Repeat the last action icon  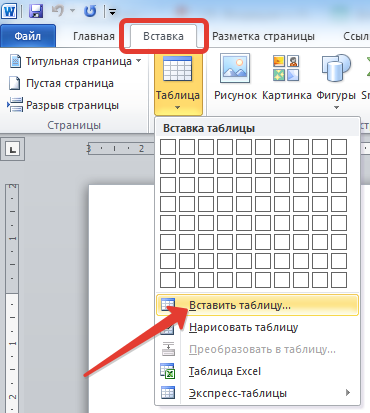pyautogui.click(x=90, y=11)
